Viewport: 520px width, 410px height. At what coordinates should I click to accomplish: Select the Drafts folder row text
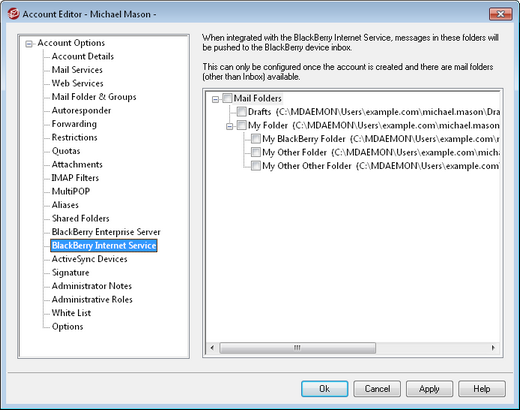pos(374,112)
